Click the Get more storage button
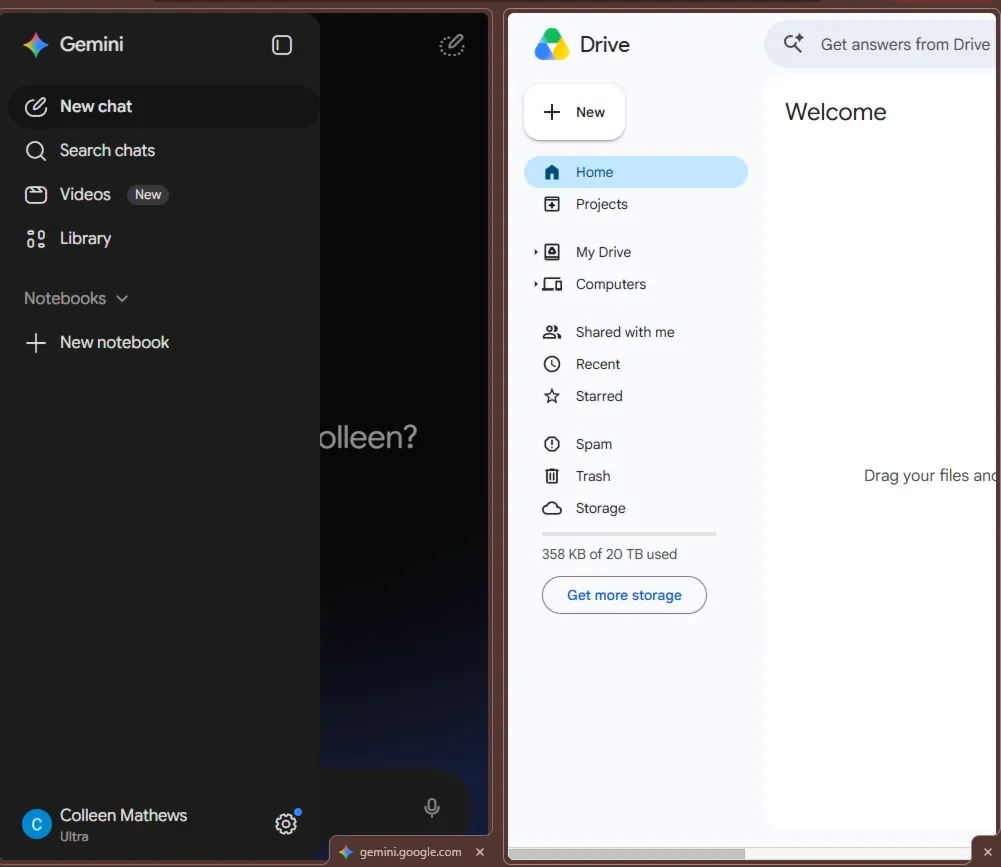 624,595
